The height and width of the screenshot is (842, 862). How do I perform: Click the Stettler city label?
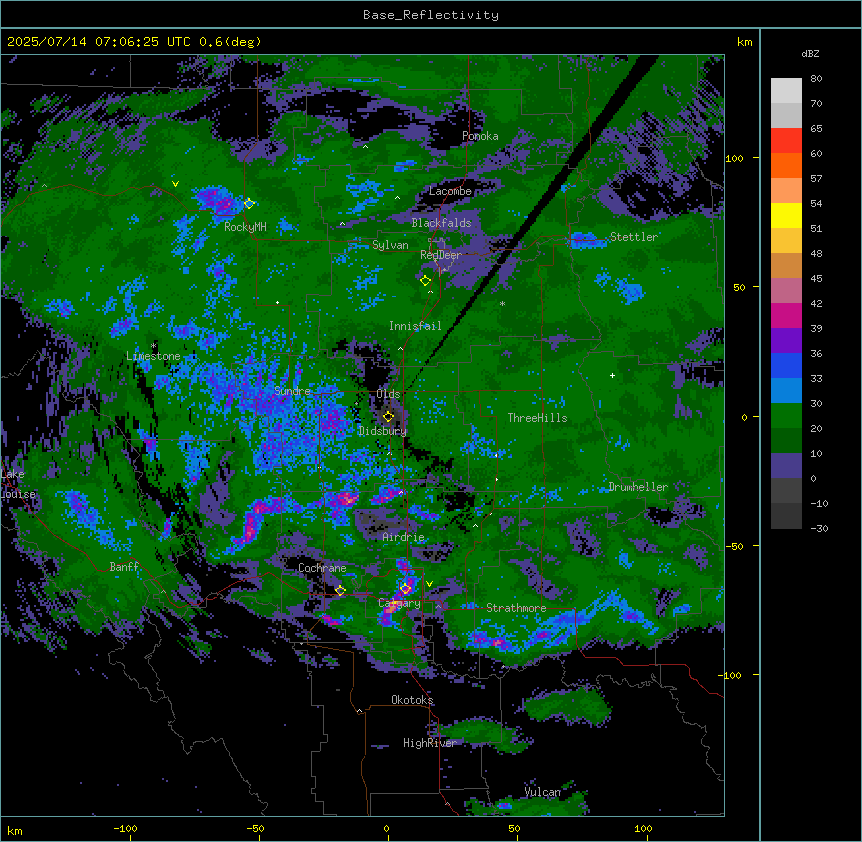click(633, 237)
